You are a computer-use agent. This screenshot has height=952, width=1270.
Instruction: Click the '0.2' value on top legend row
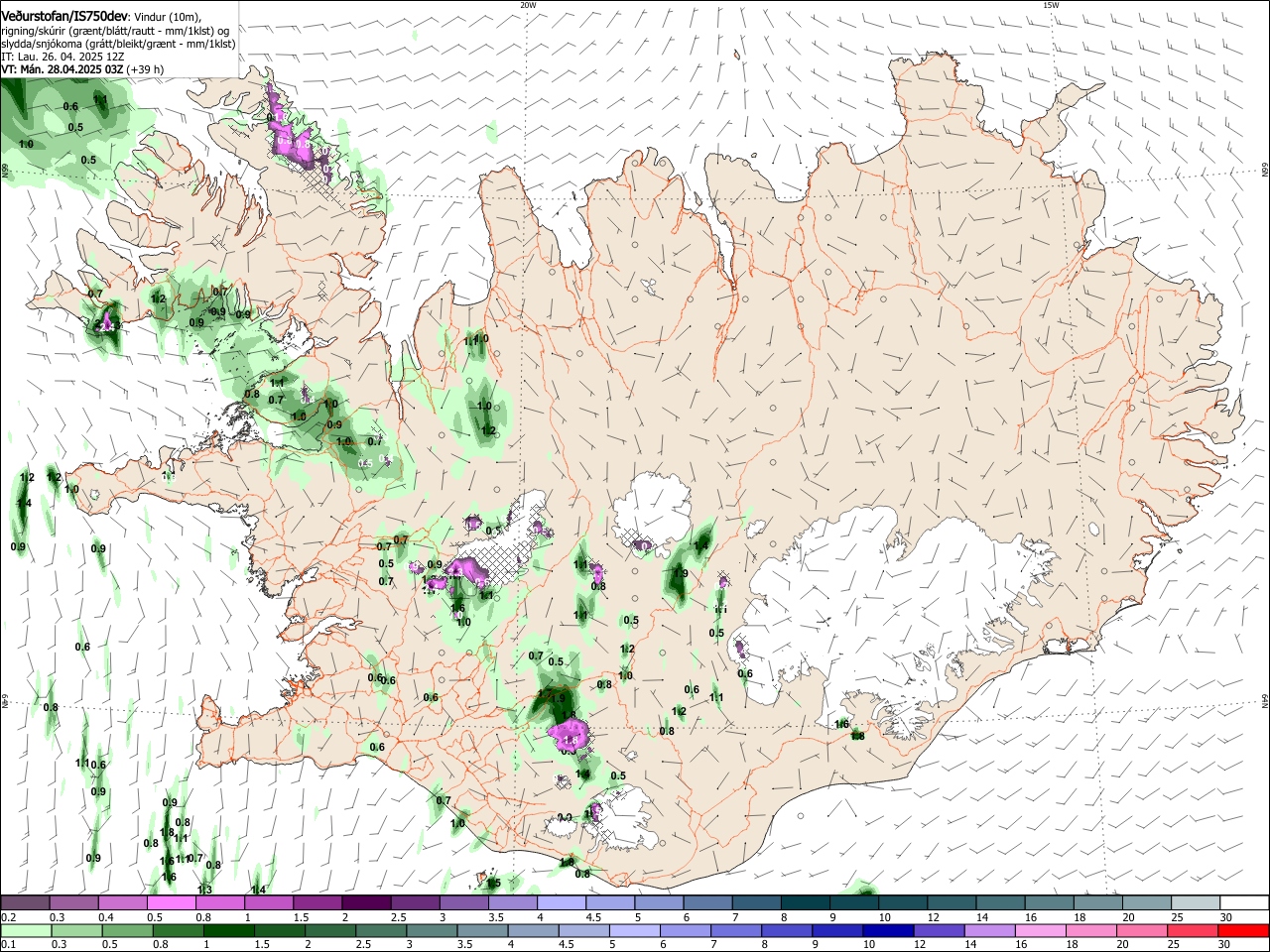click(x=9, y=916)
